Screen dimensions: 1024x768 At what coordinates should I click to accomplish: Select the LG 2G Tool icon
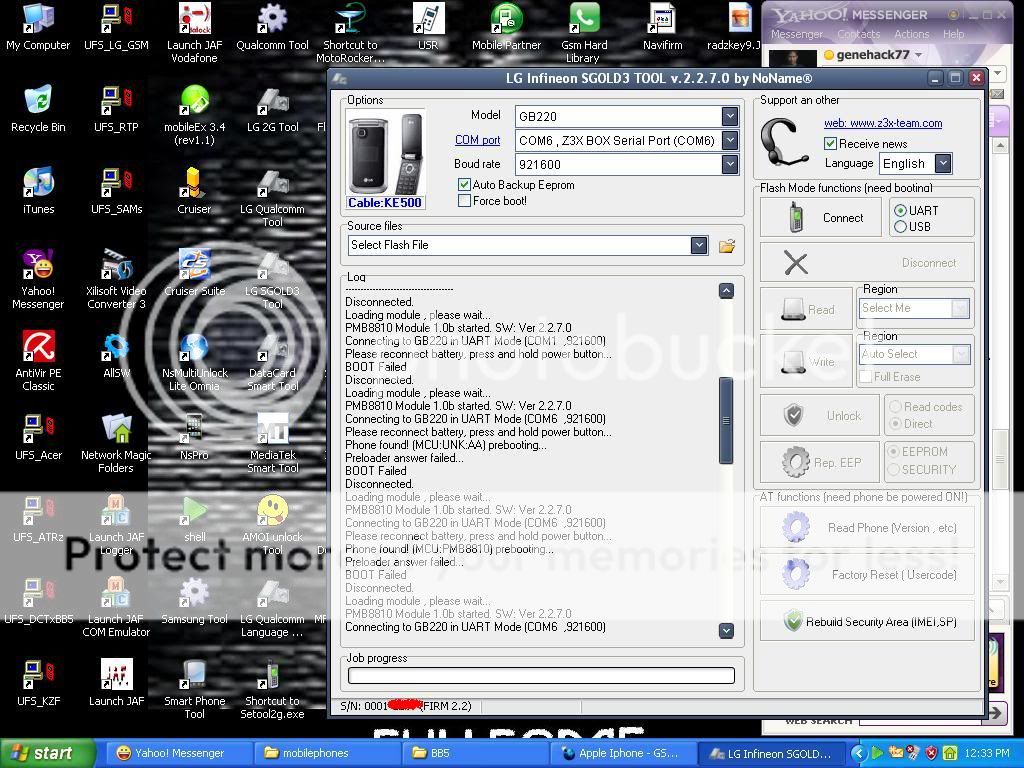coord(272,109)
